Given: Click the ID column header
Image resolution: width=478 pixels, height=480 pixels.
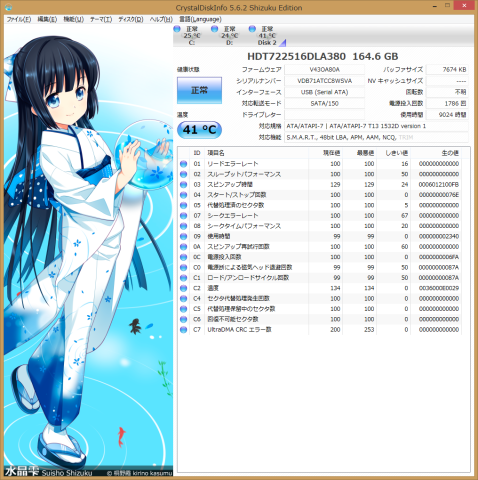Looking at the screenshot, I should coord(197,153).
